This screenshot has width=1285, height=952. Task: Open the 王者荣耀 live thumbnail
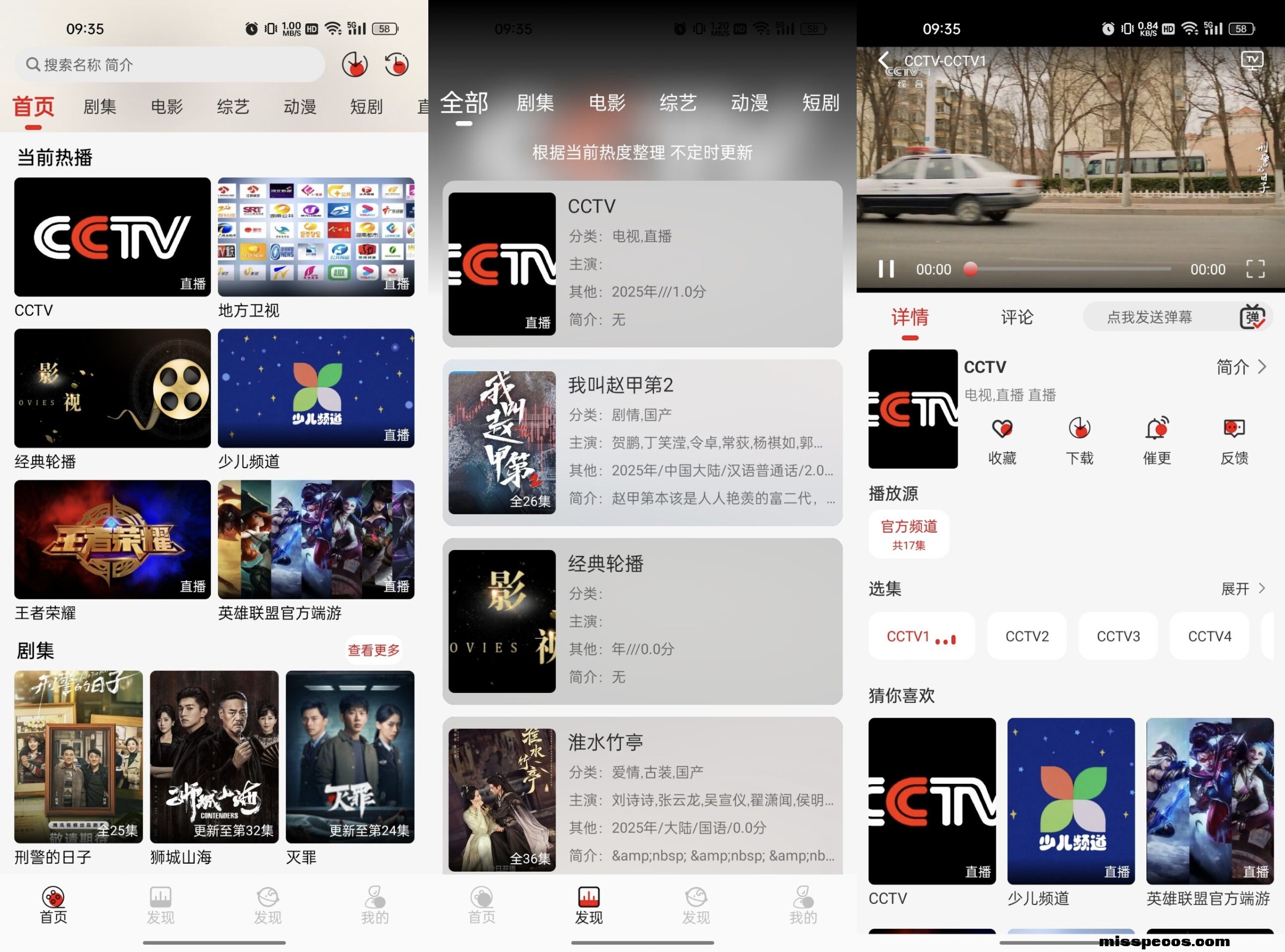112,539
